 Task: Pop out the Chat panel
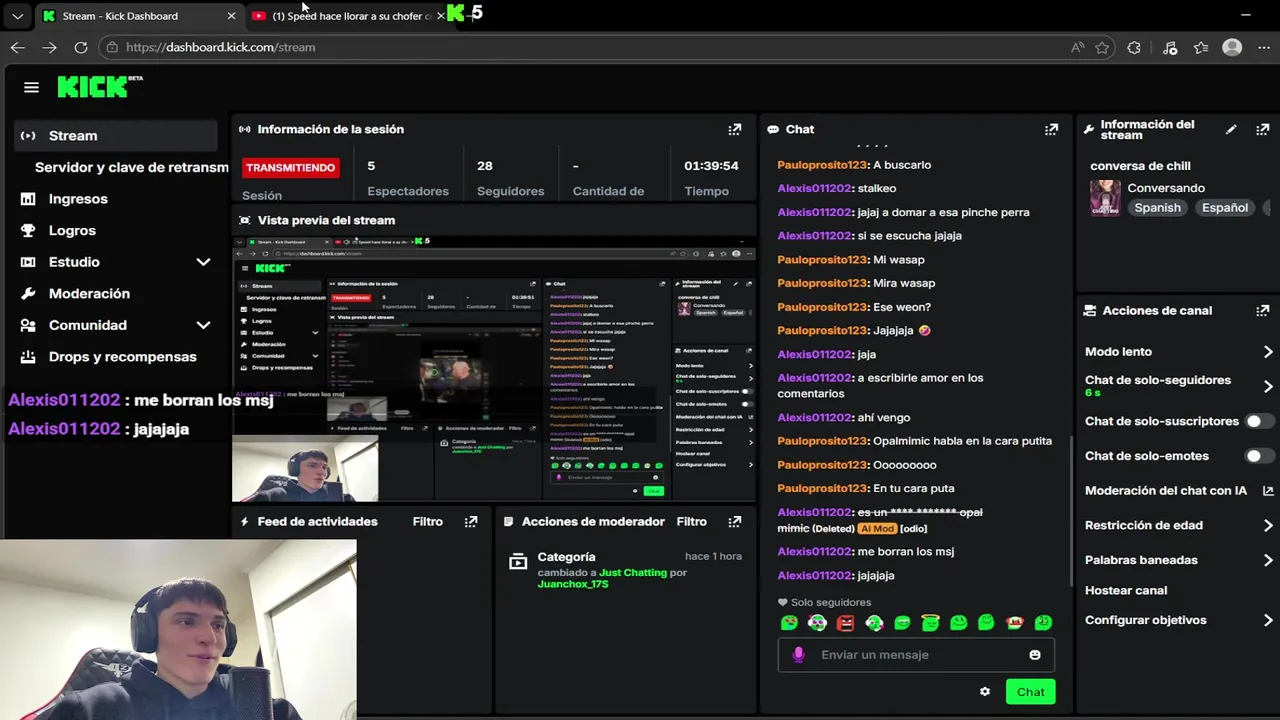(1051, 129)
